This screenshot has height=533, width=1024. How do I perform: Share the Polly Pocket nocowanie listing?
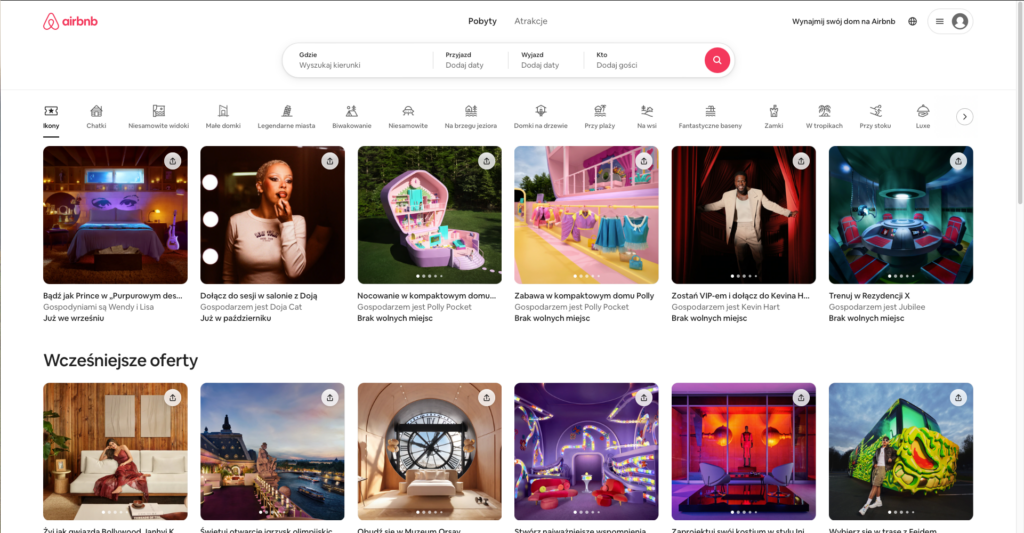coord(487,161)
